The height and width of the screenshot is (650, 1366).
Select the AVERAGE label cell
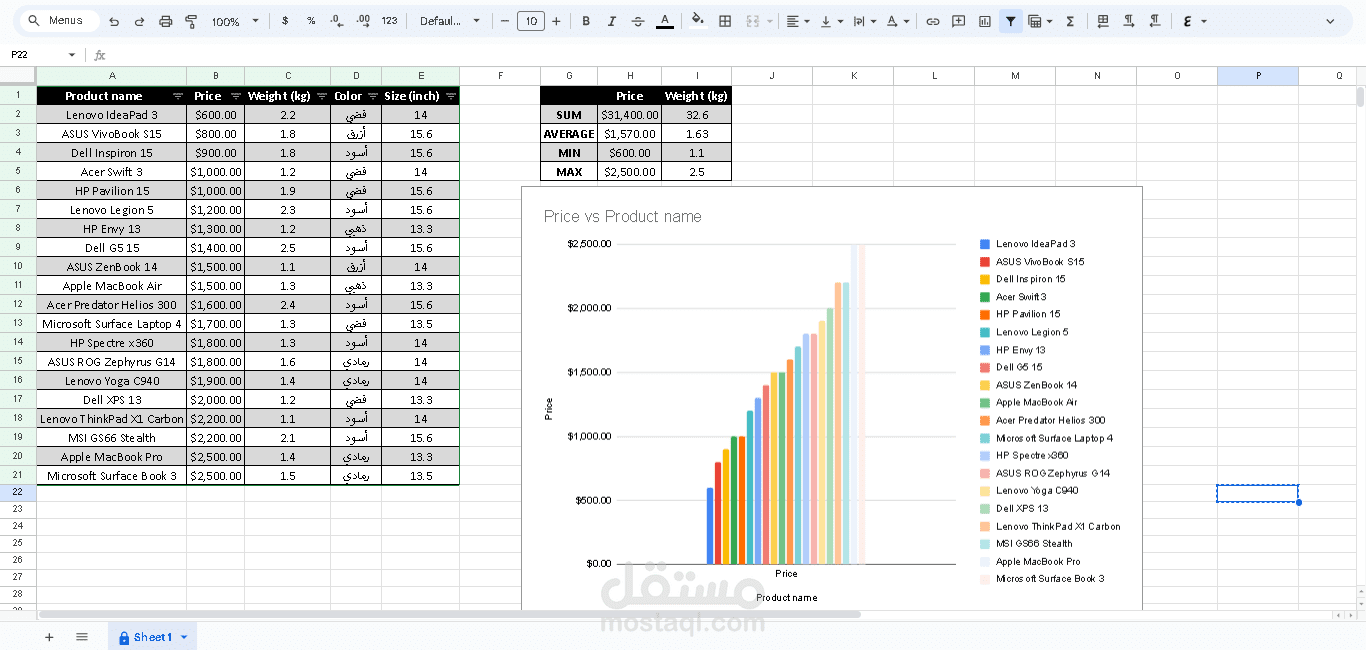[x=569, y=134]
